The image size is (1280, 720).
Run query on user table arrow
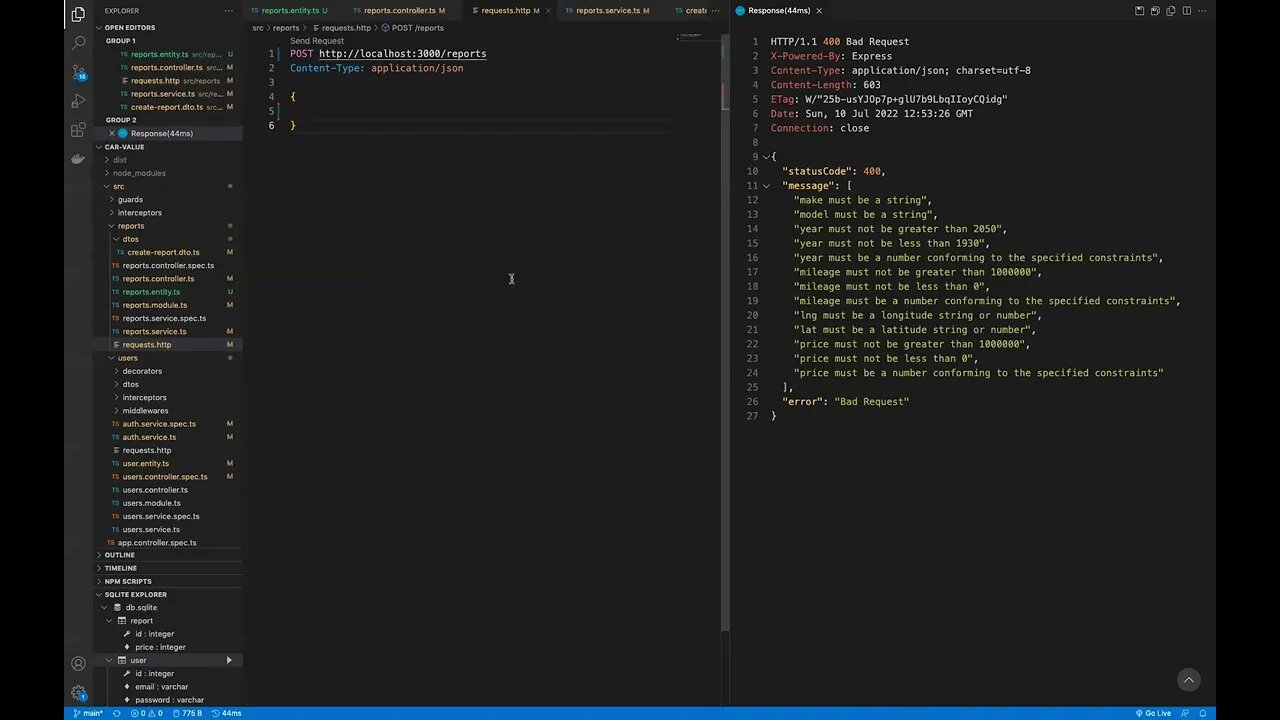tap(229, 660)
